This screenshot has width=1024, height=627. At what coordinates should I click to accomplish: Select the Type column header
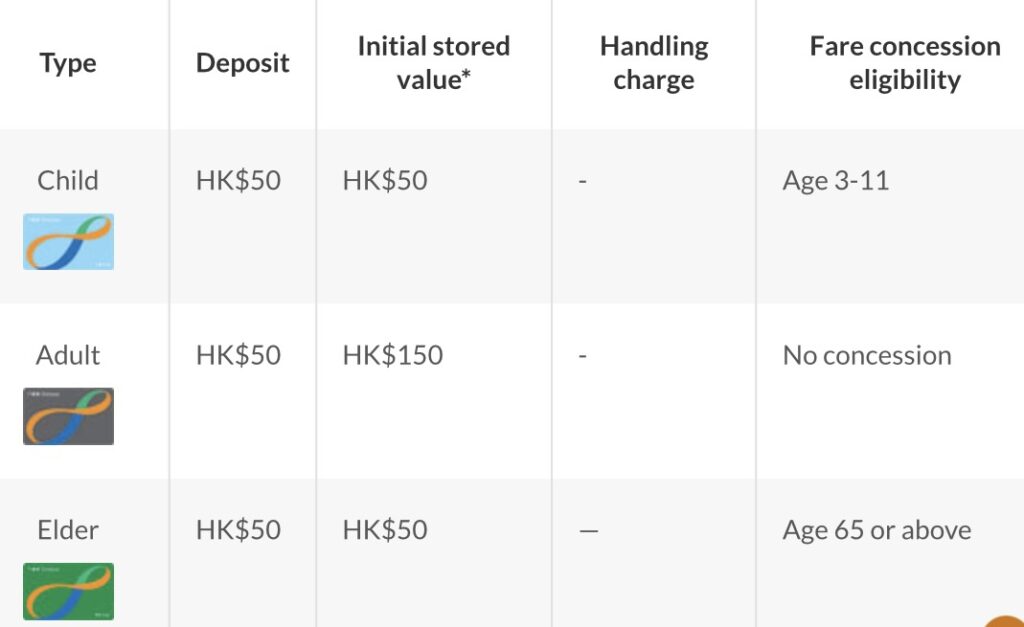pyautogui.click(x=68, y=63)
